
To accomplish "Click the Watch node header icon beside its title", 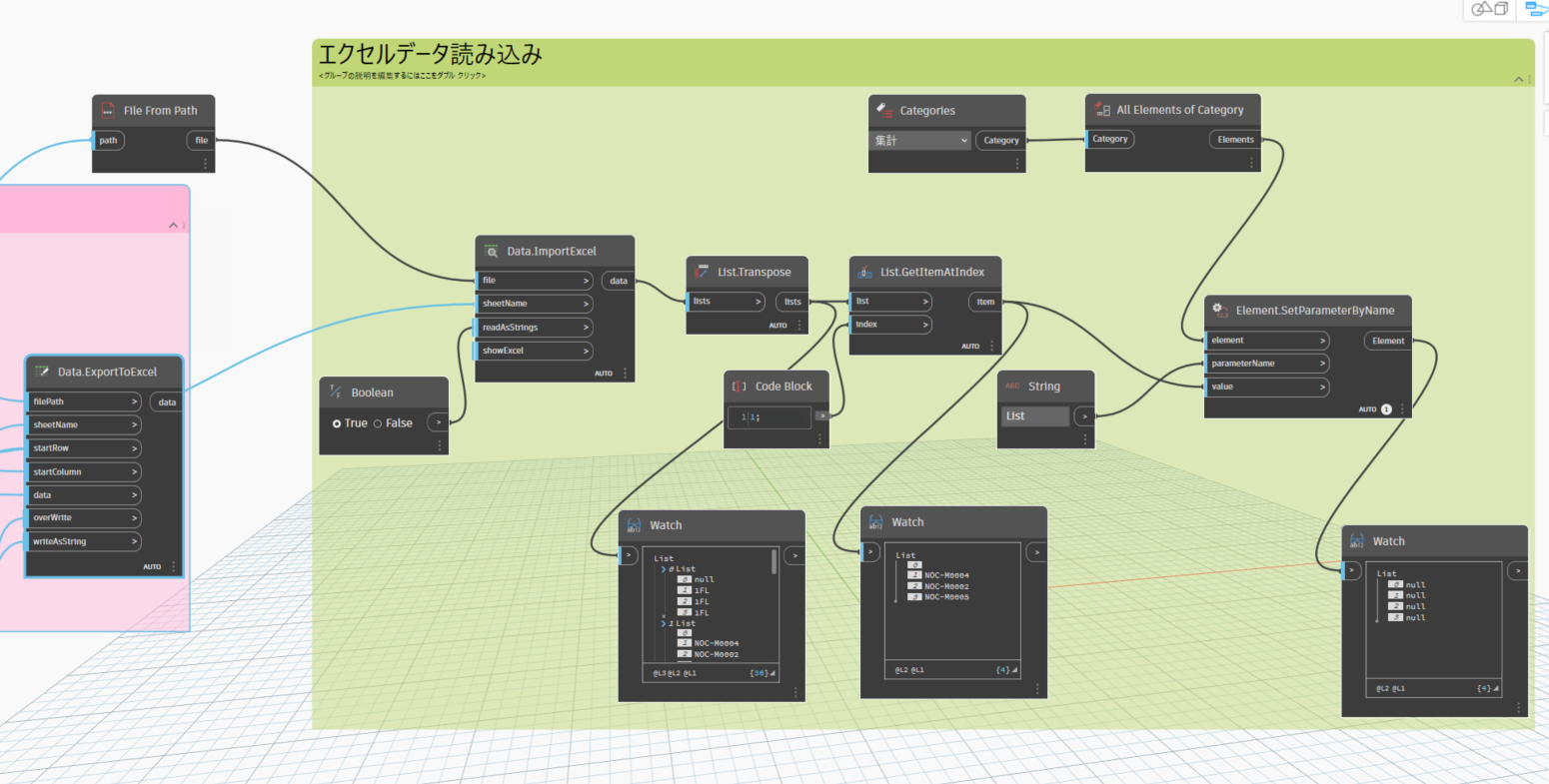I will point(634,524).
